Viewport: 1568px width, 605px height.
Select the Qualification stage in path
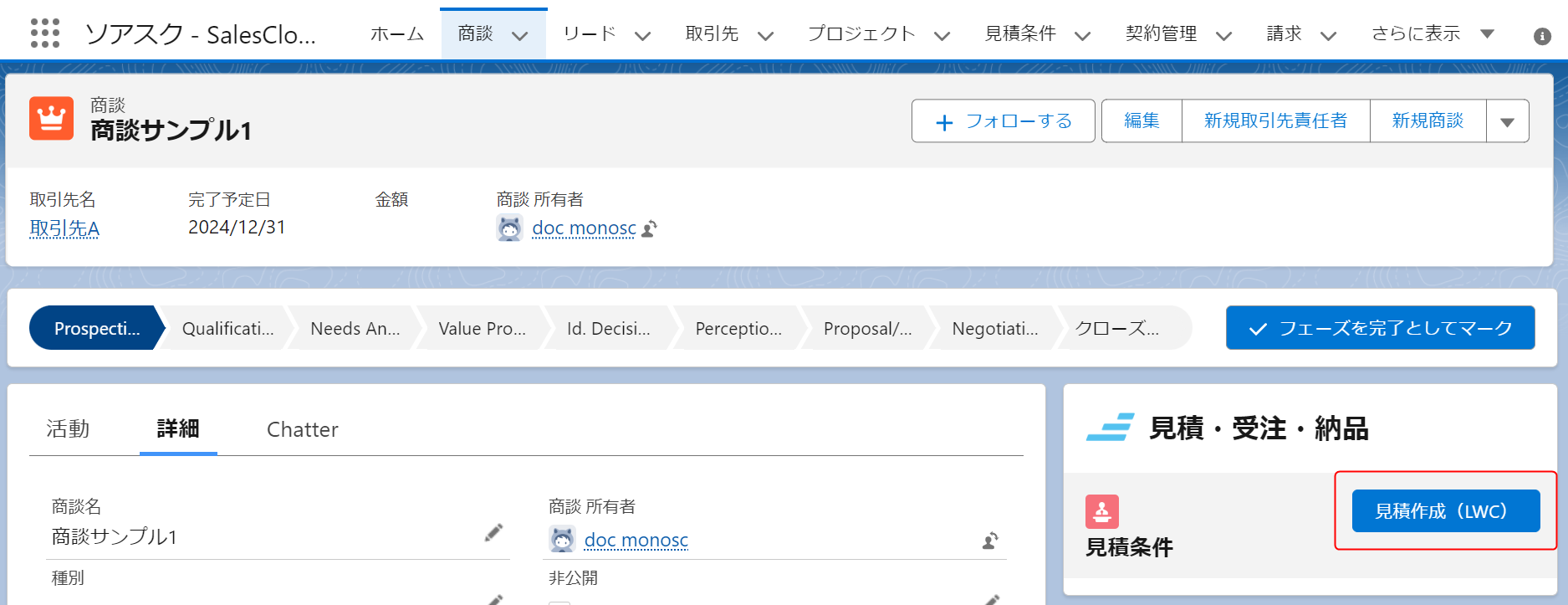click(x=227, y=328)
